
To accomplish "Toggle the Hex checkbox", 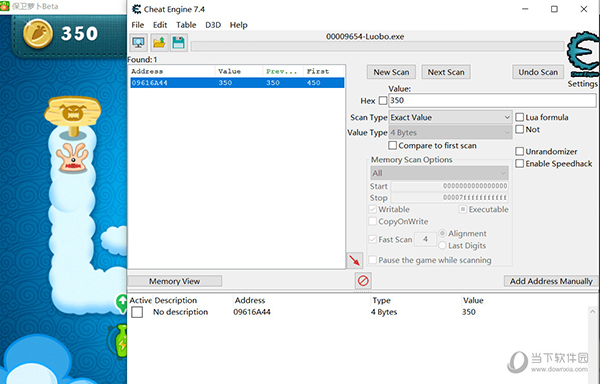I will (x=383, y=101).
